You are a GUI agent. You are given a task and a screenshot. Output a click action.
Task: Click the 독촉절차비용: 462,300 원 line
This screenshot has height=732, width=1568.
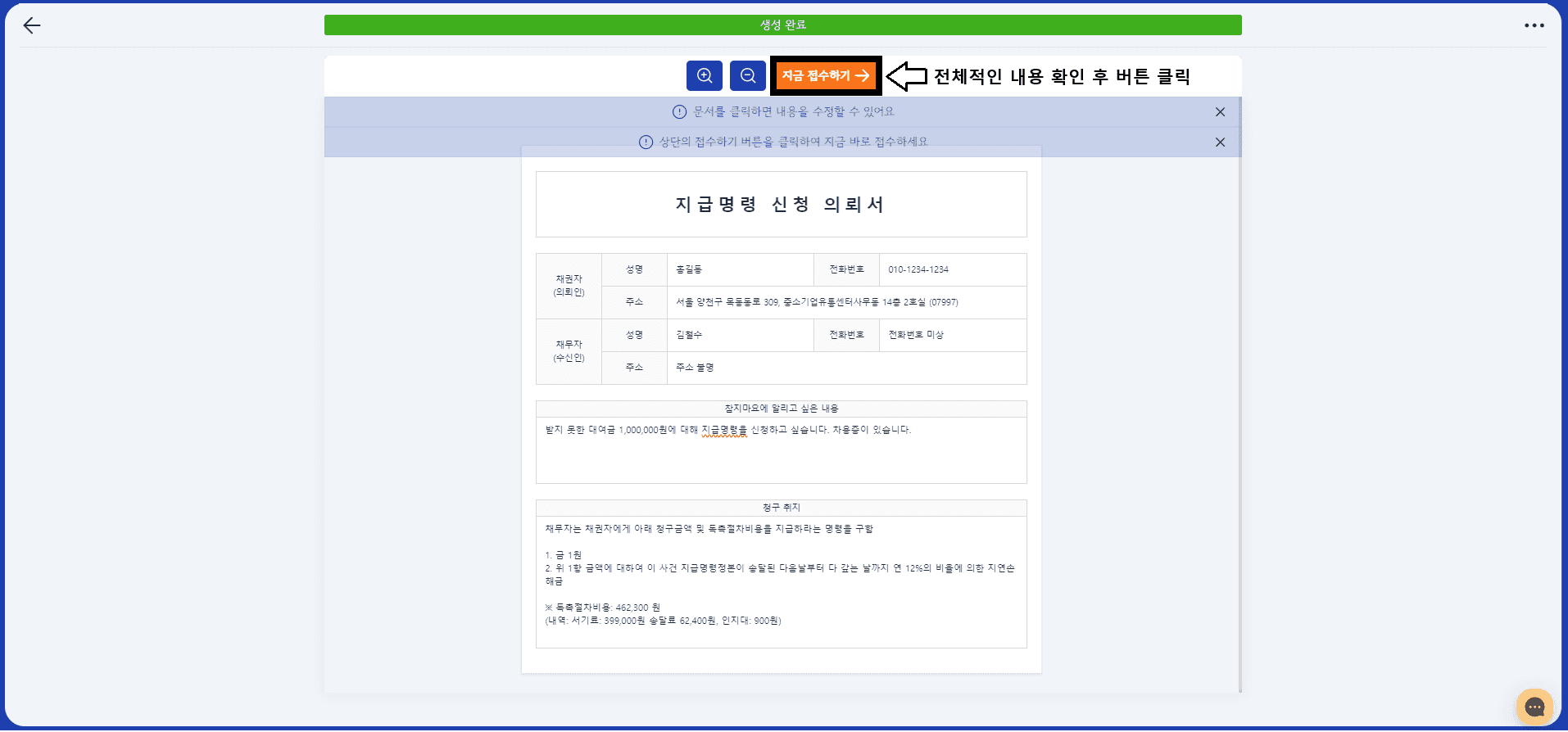tap(603, 608)
